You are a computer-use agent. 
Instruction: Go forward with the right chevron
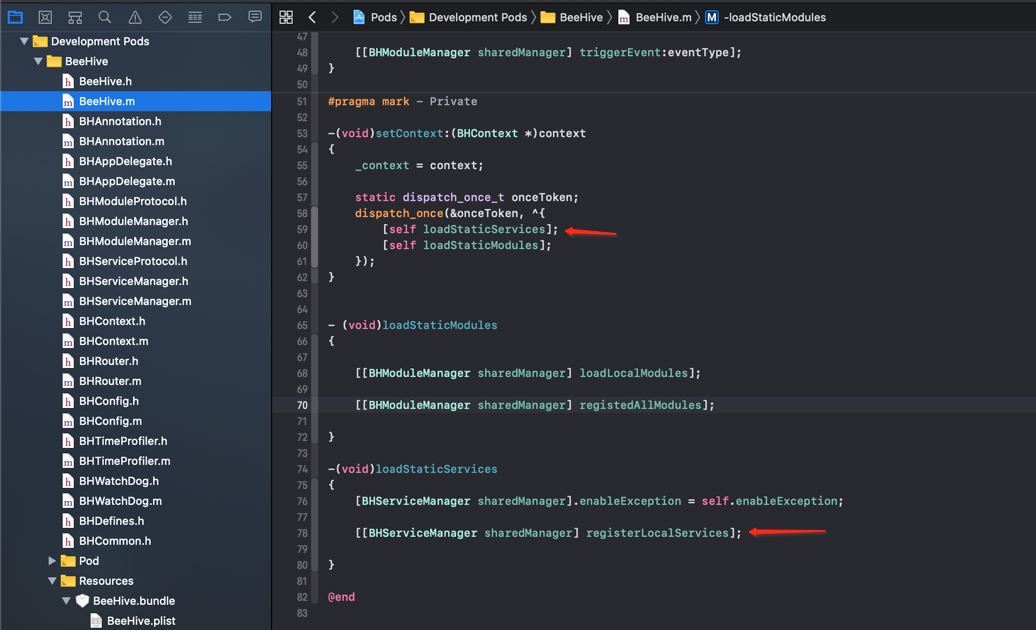(335, 17)
